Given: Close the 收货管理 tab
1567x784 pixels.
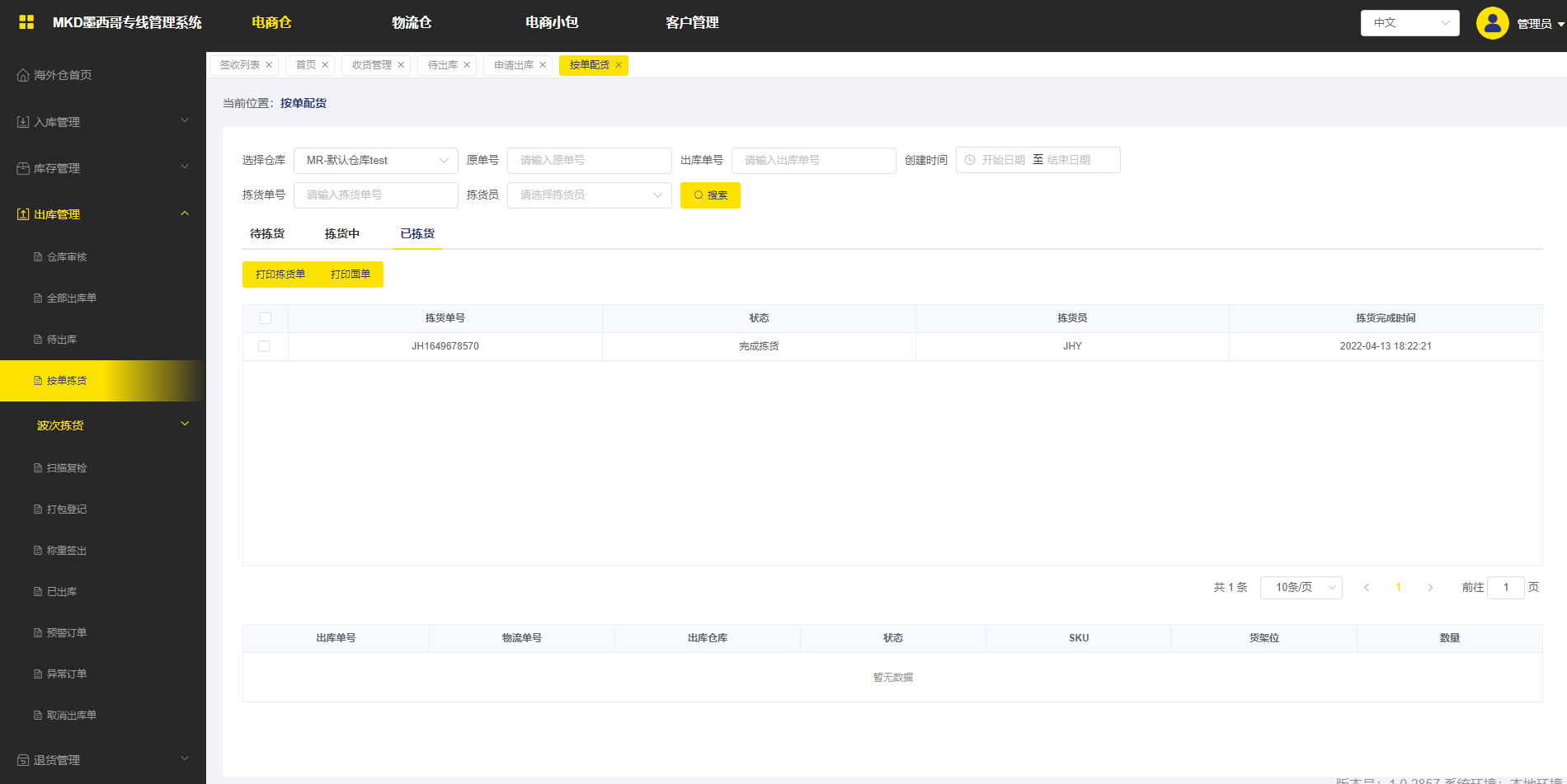Looking at the screenshot, I should [x=401, y=65].
